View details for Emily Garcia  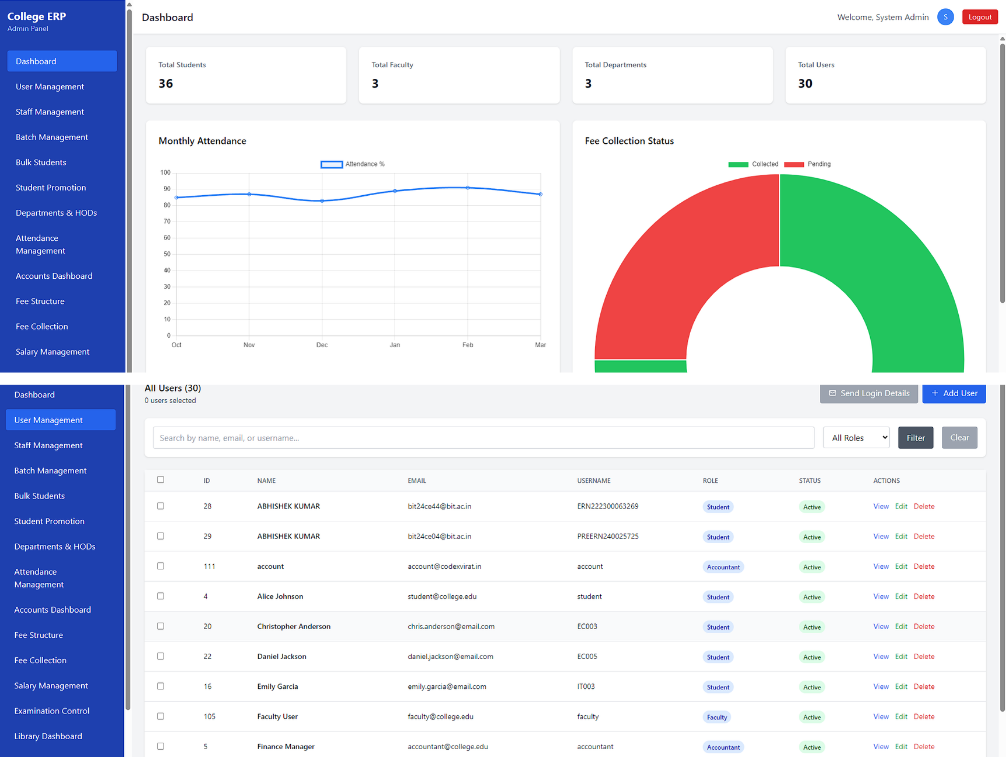click(881, 687)
